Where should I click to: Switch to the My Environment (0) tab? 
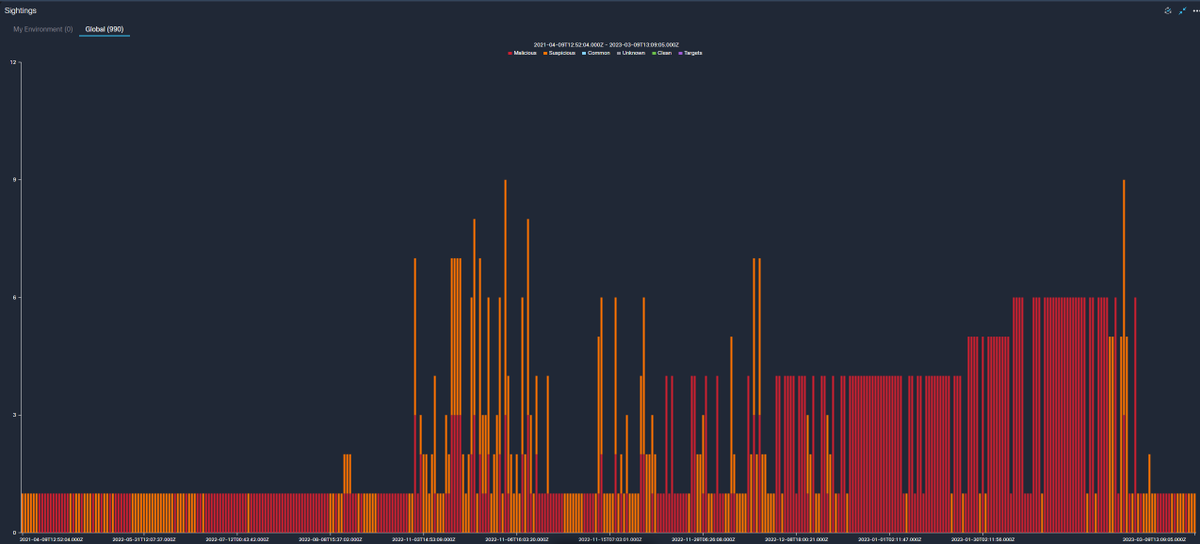click(x=42, y=29)
